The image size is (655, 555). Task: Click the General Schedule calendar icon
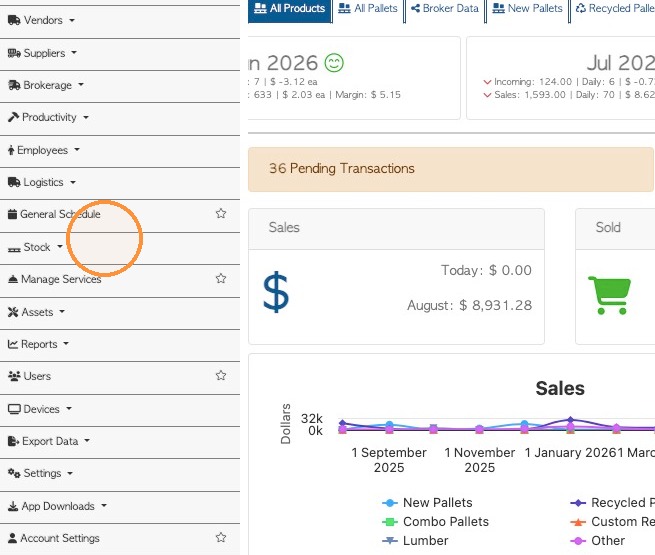pos(13,214)
